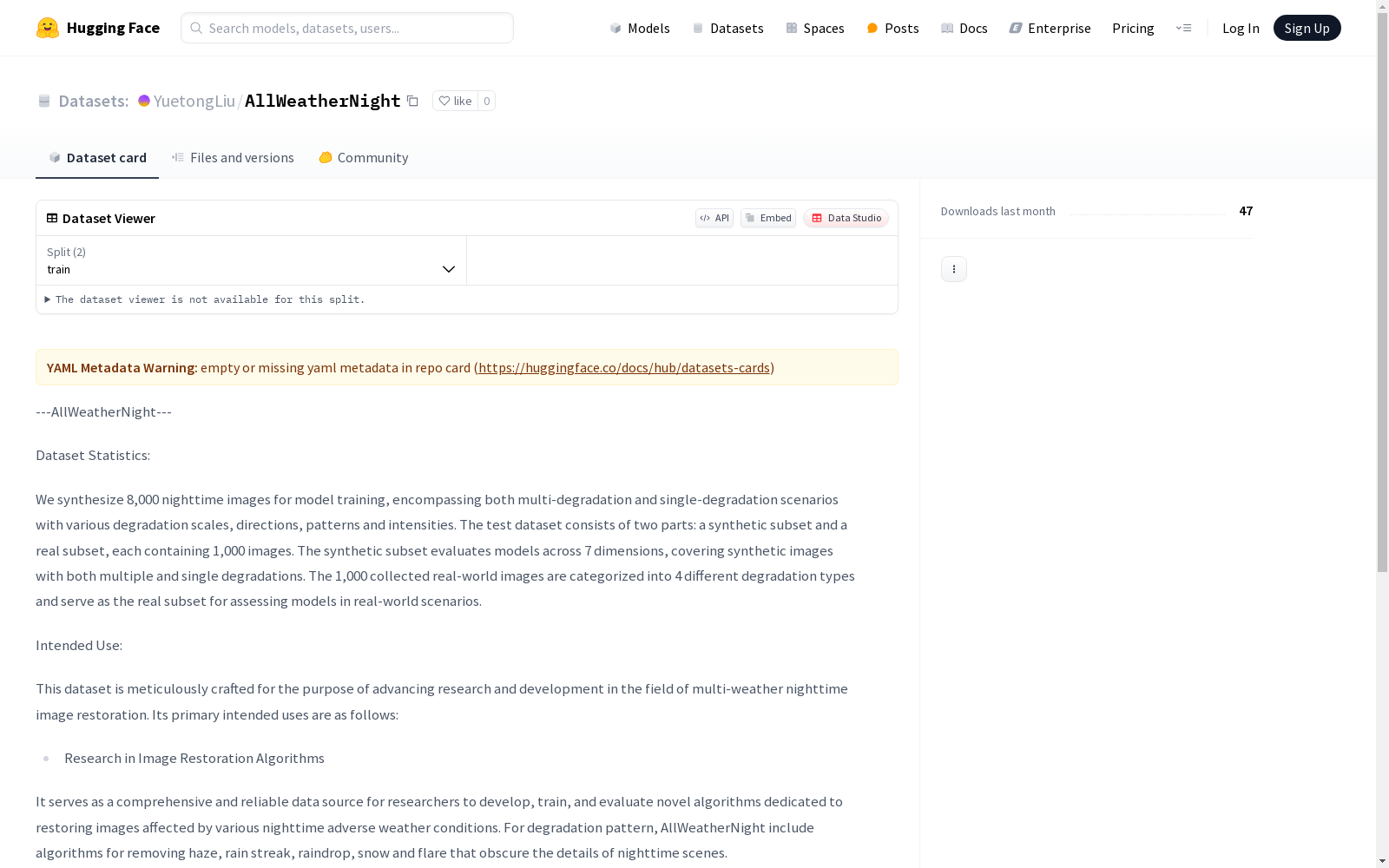The image size is (1389, 868).
Task: Like the AllWeatherNight dataset
Action: point(455,101)
